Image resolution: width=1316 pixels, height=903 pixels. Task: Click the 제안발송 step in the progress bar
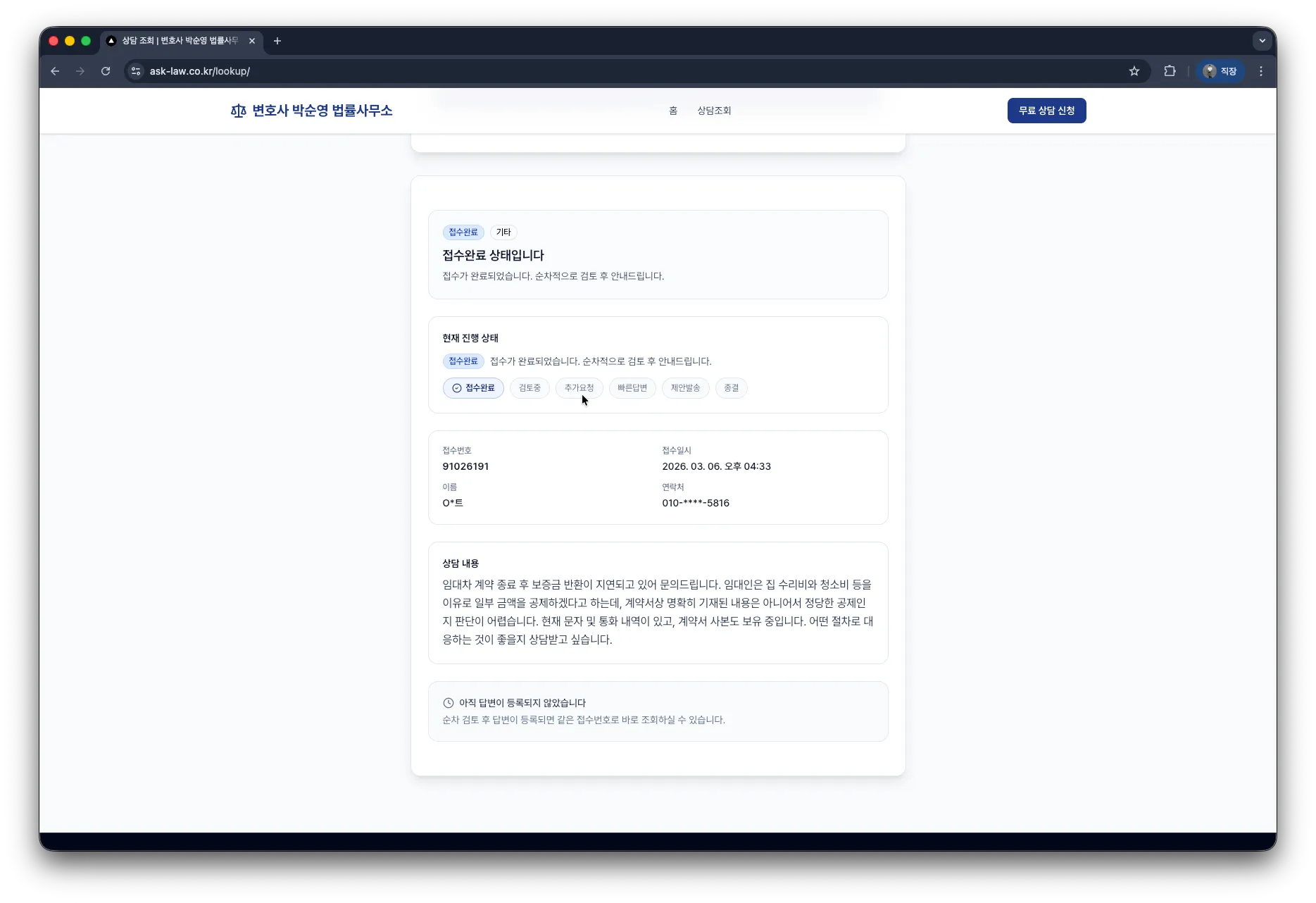coord(685,387)
